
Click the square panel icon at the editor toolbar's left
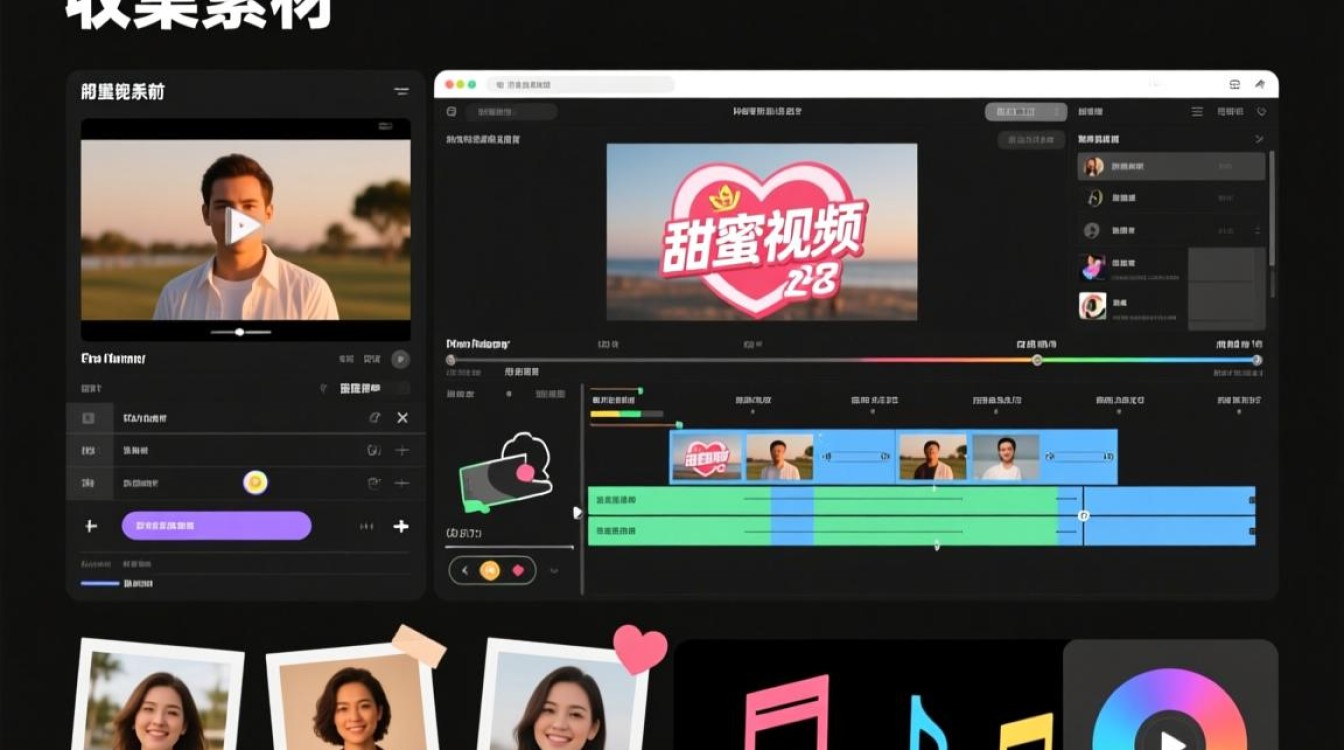pyautogui.click(x=451, y=112)
